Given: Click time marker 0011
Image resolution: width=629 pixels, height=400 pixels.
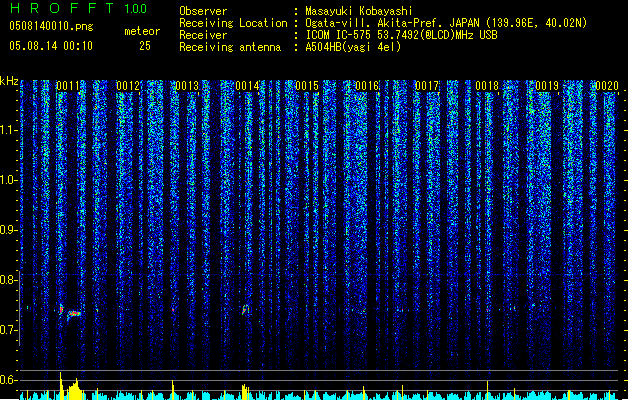Looking at the screenshot, I should (68, 86).
